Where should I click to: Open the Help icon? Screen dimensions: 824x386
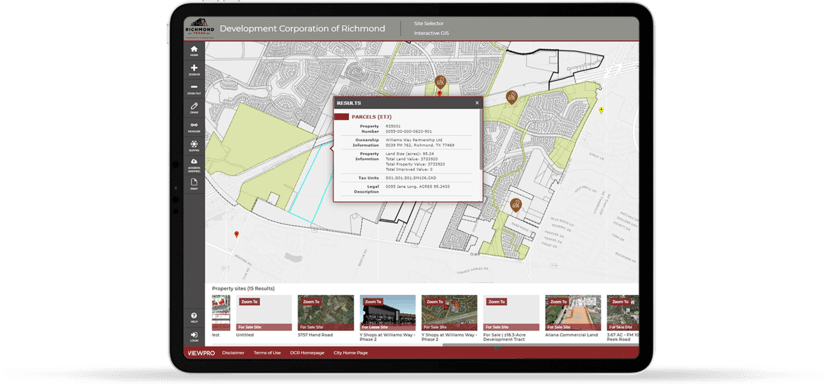194,318
